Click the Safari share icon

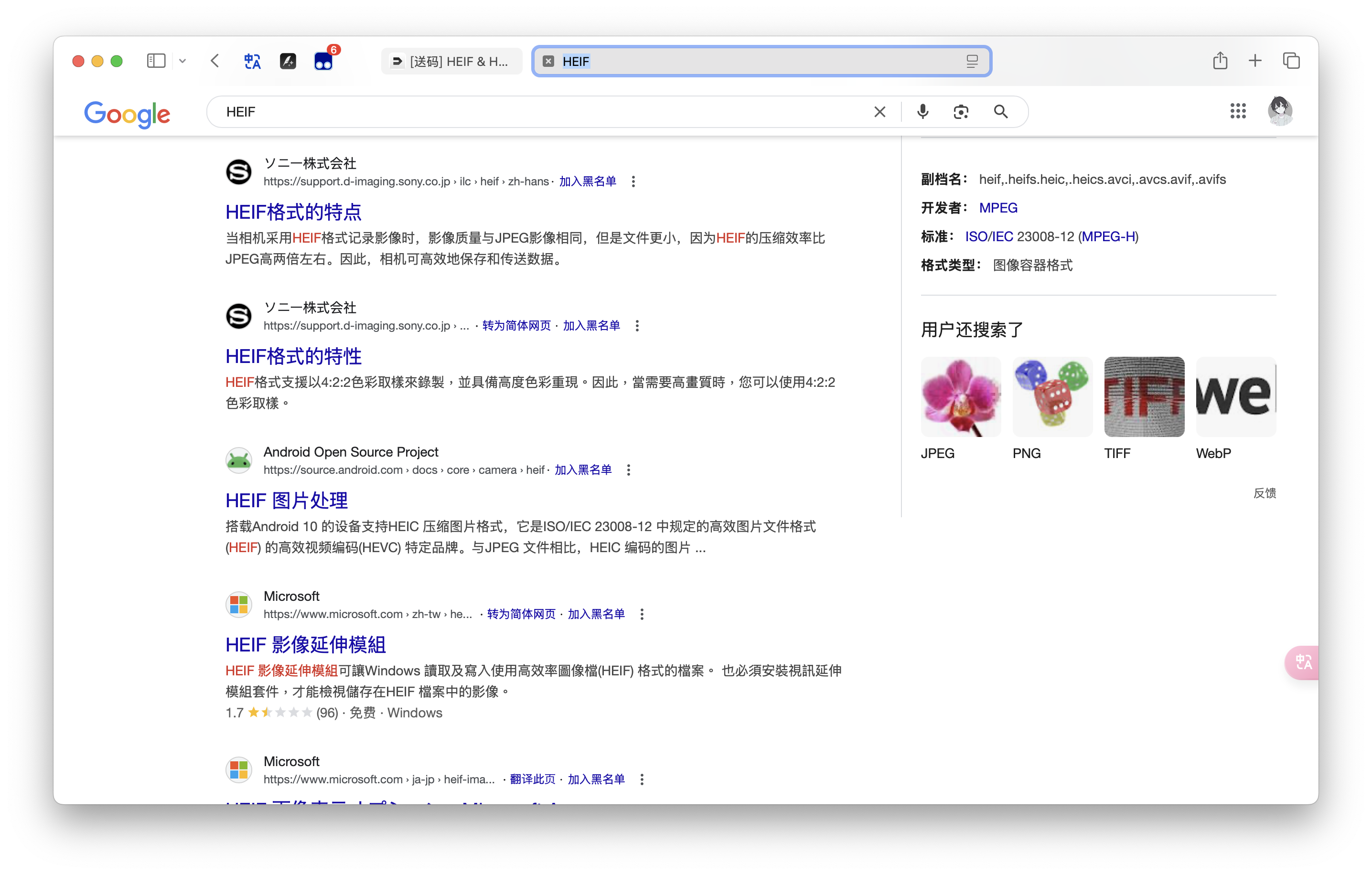pyautogui.click(x=1220, y=61)
